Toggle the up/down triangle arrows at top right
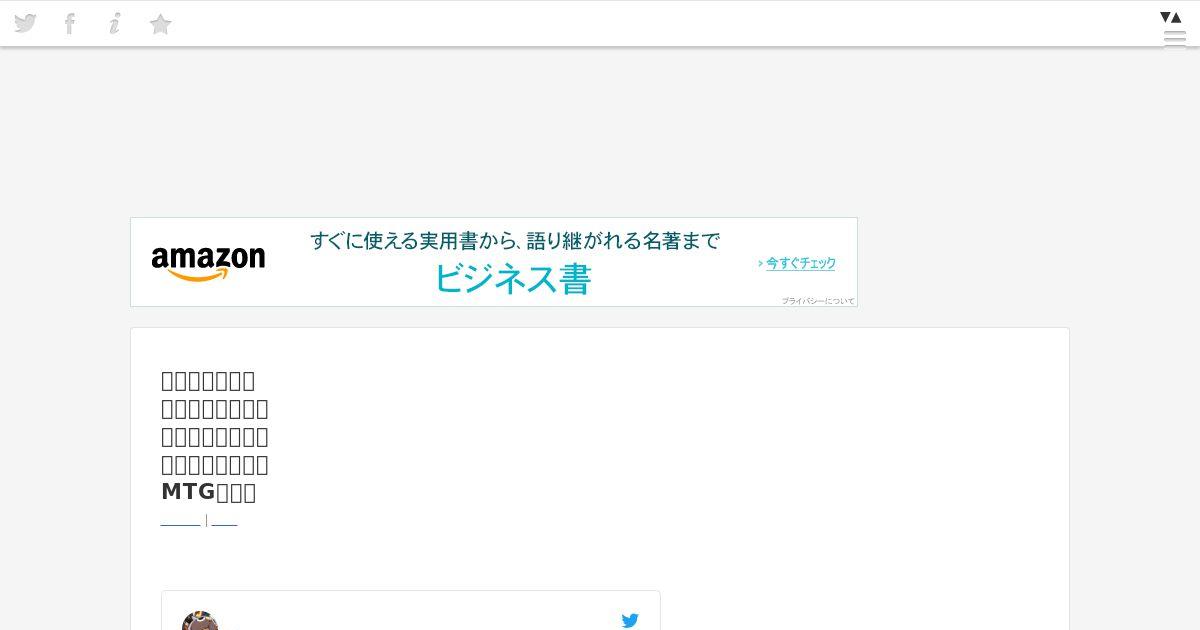This screenshot has height=630, width=1200. pos(1171,17)
